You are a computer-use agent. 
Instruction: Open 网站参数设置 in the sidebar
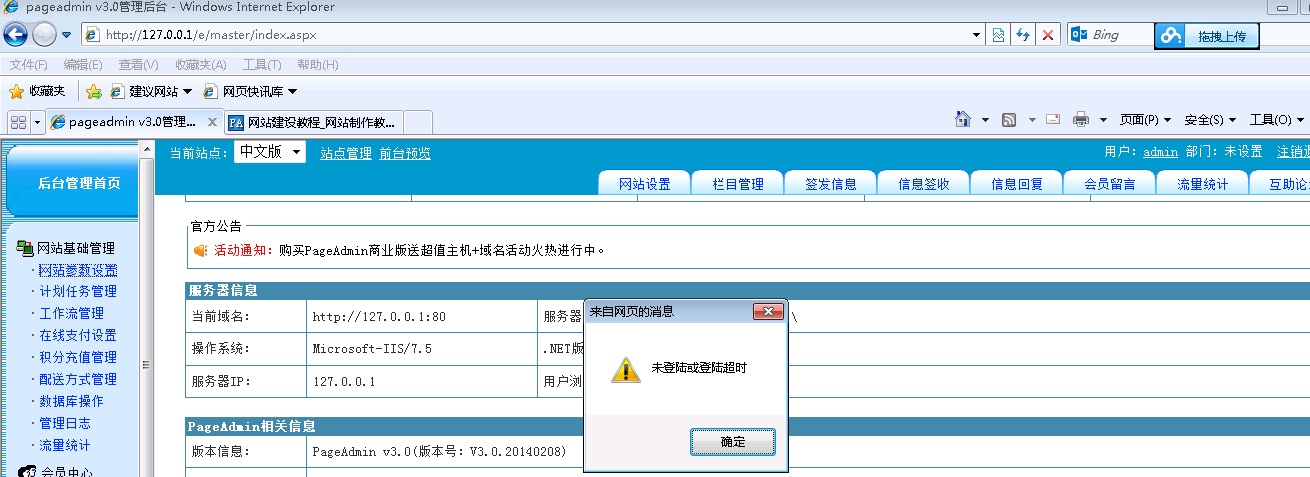pos(78,270)
